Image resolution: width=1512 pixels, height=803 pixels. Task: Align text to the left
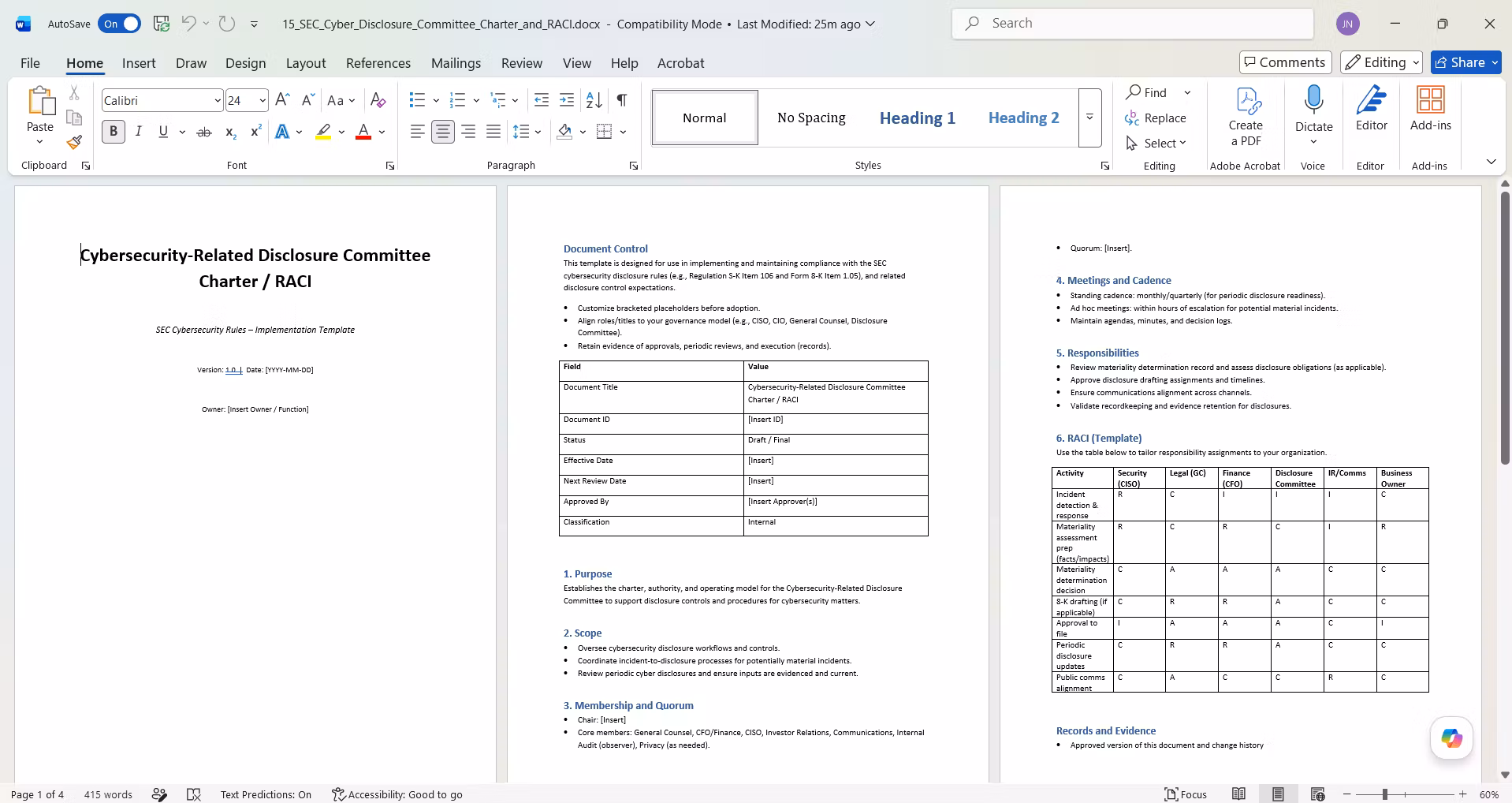418,132
